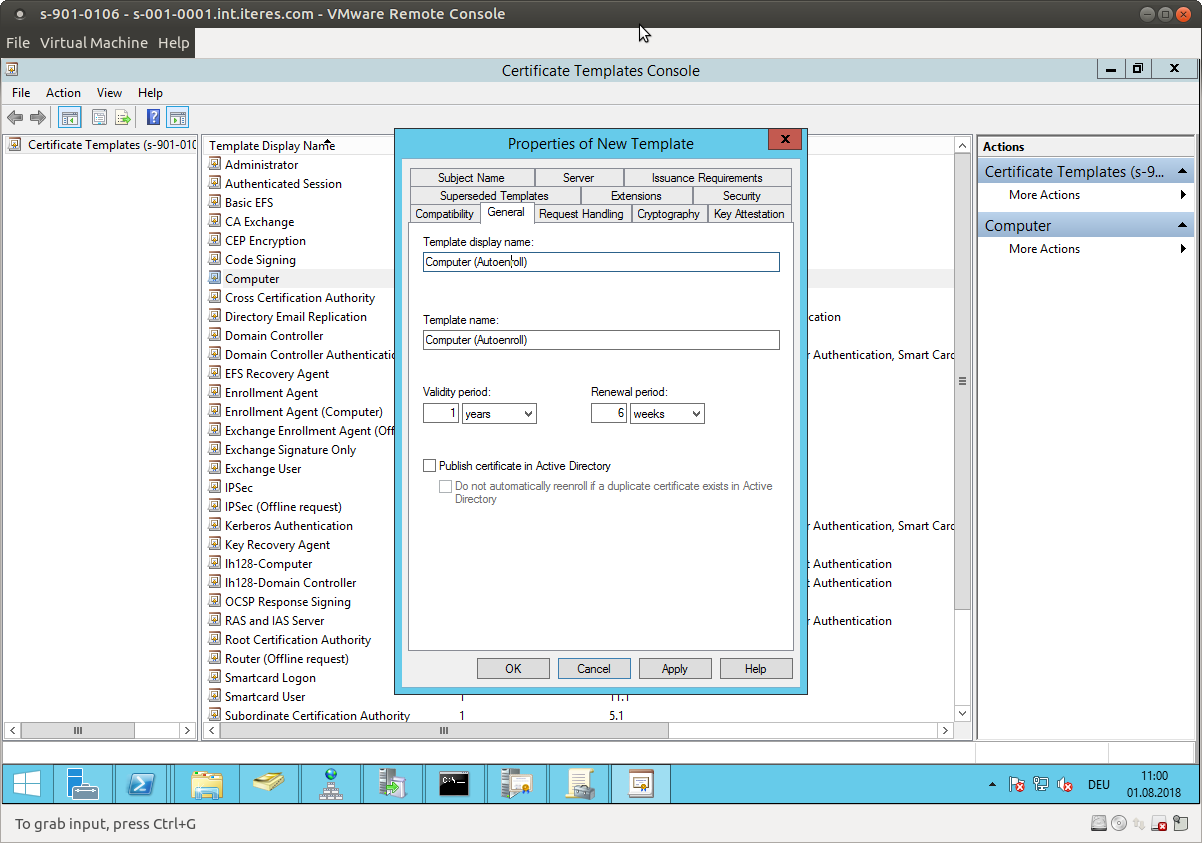Open the Cryptography tab

668,214
